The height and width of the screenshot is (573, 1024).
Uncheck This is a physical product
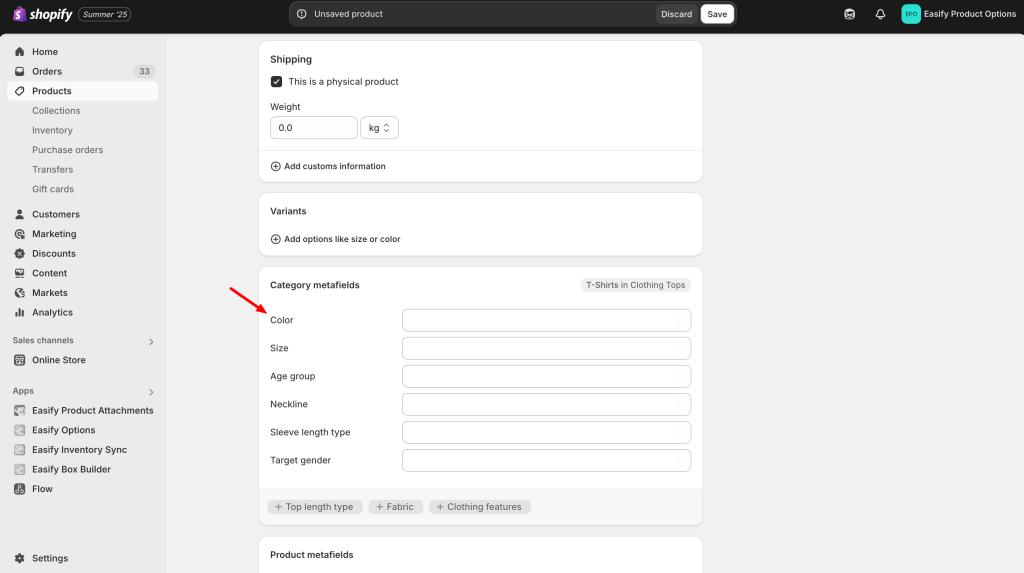[276, 82]
